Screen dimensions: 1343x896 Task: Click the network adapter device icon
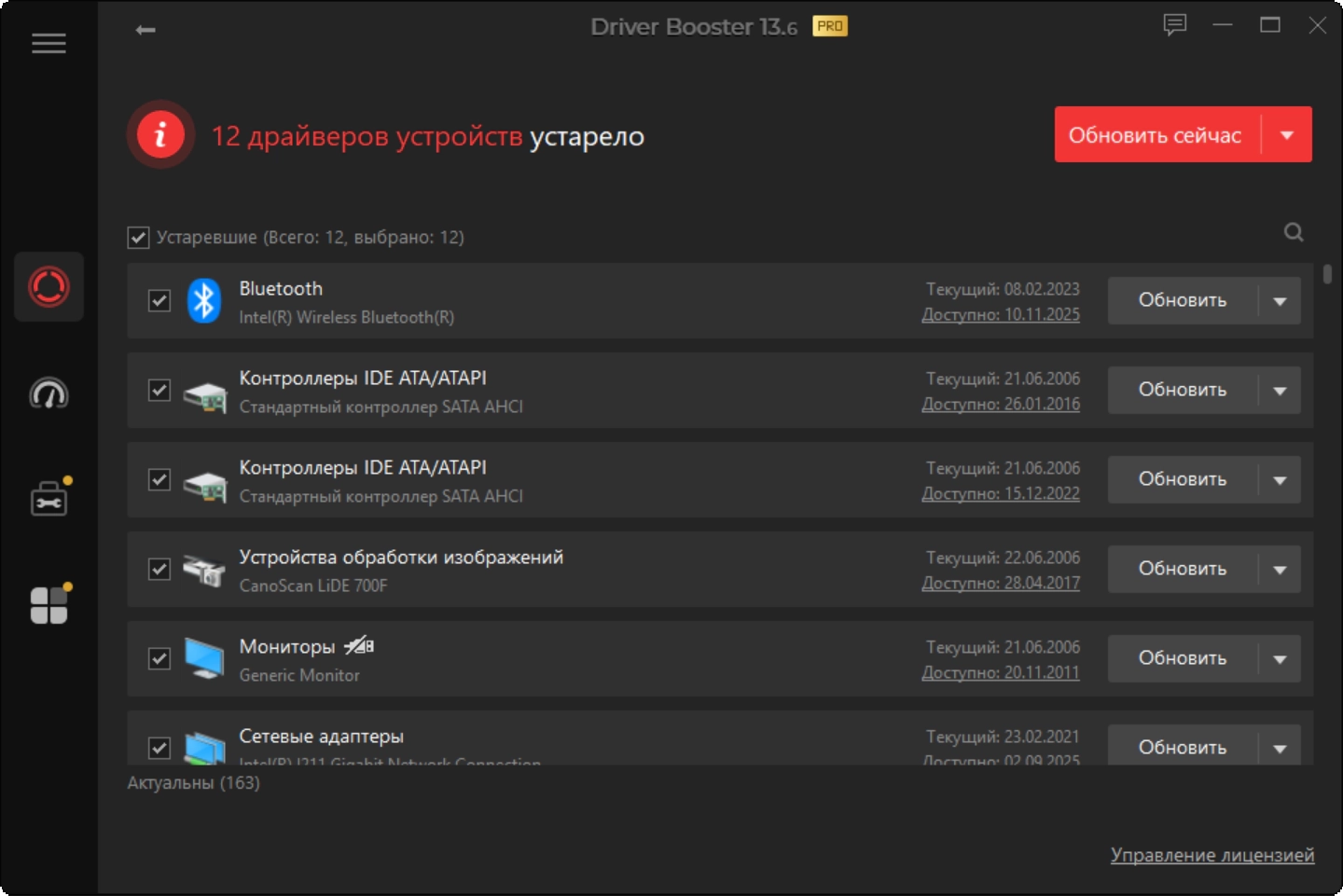pyautogui.click(x=205, y=748)
